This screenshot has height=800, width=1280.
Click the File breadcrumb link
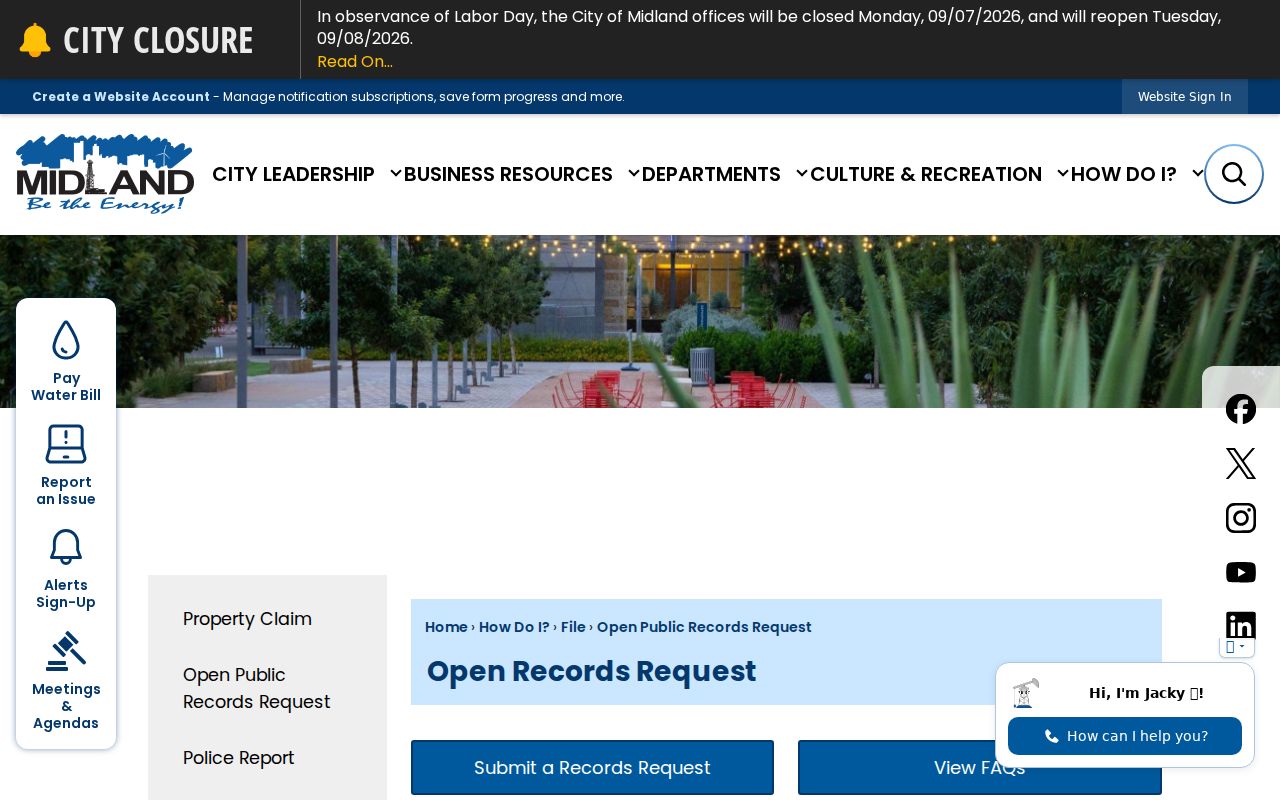pos(573,627)
